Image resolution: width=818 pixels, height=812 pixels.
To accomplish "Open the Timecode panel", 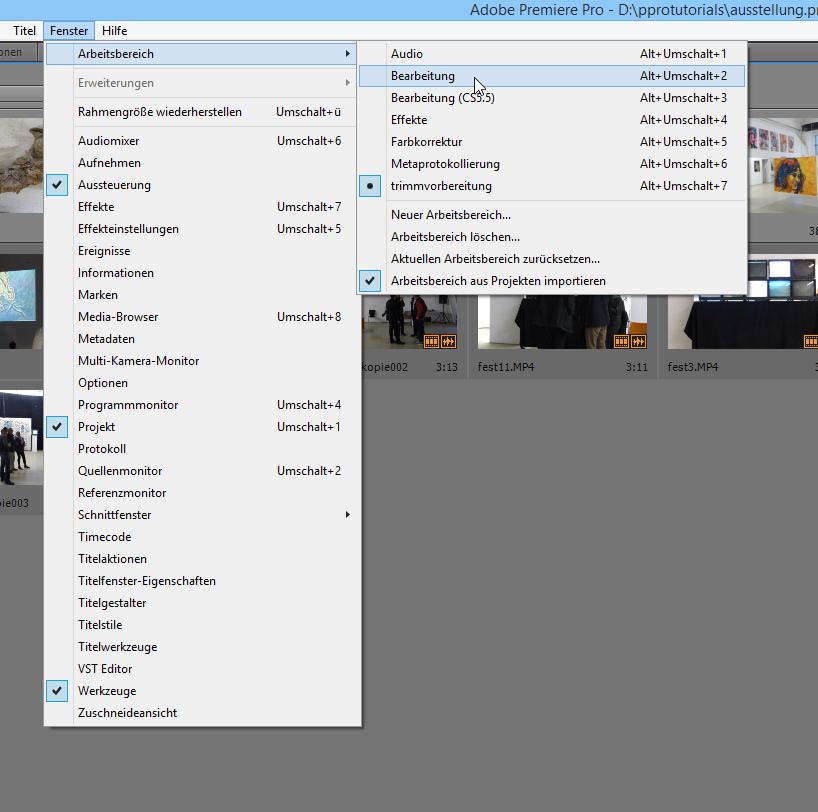I will pyautogui.click(x=201, y=536).
